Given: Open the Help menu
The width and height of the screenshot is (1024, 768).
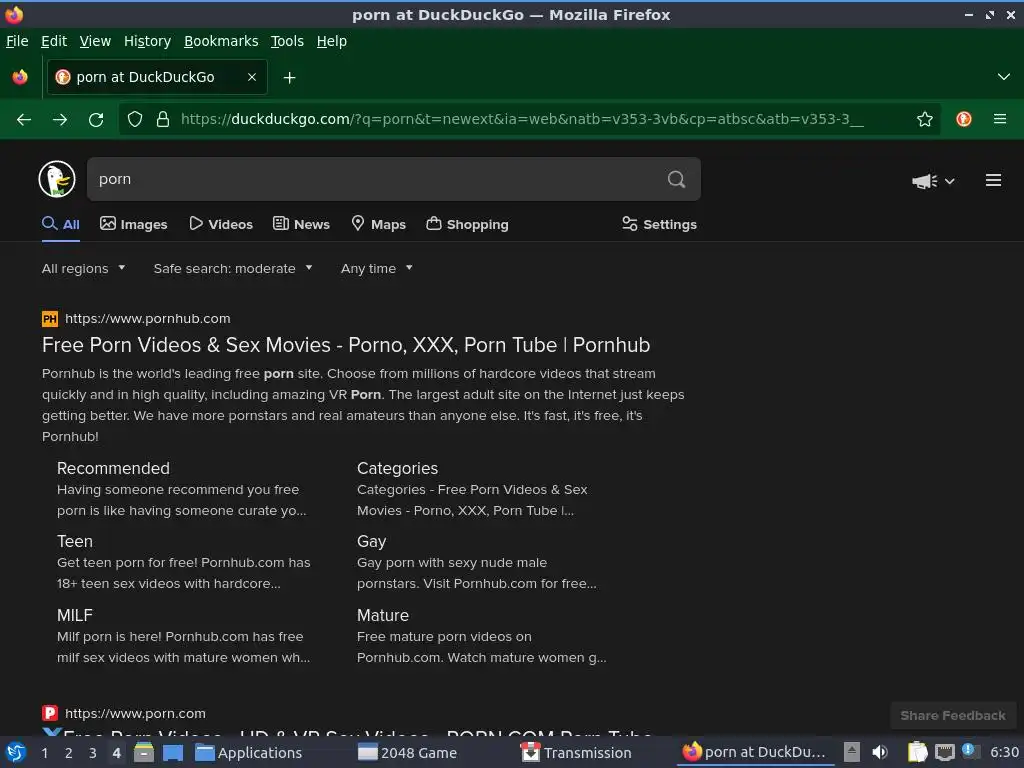Looking at the screenshot, I should coord(332,41).
